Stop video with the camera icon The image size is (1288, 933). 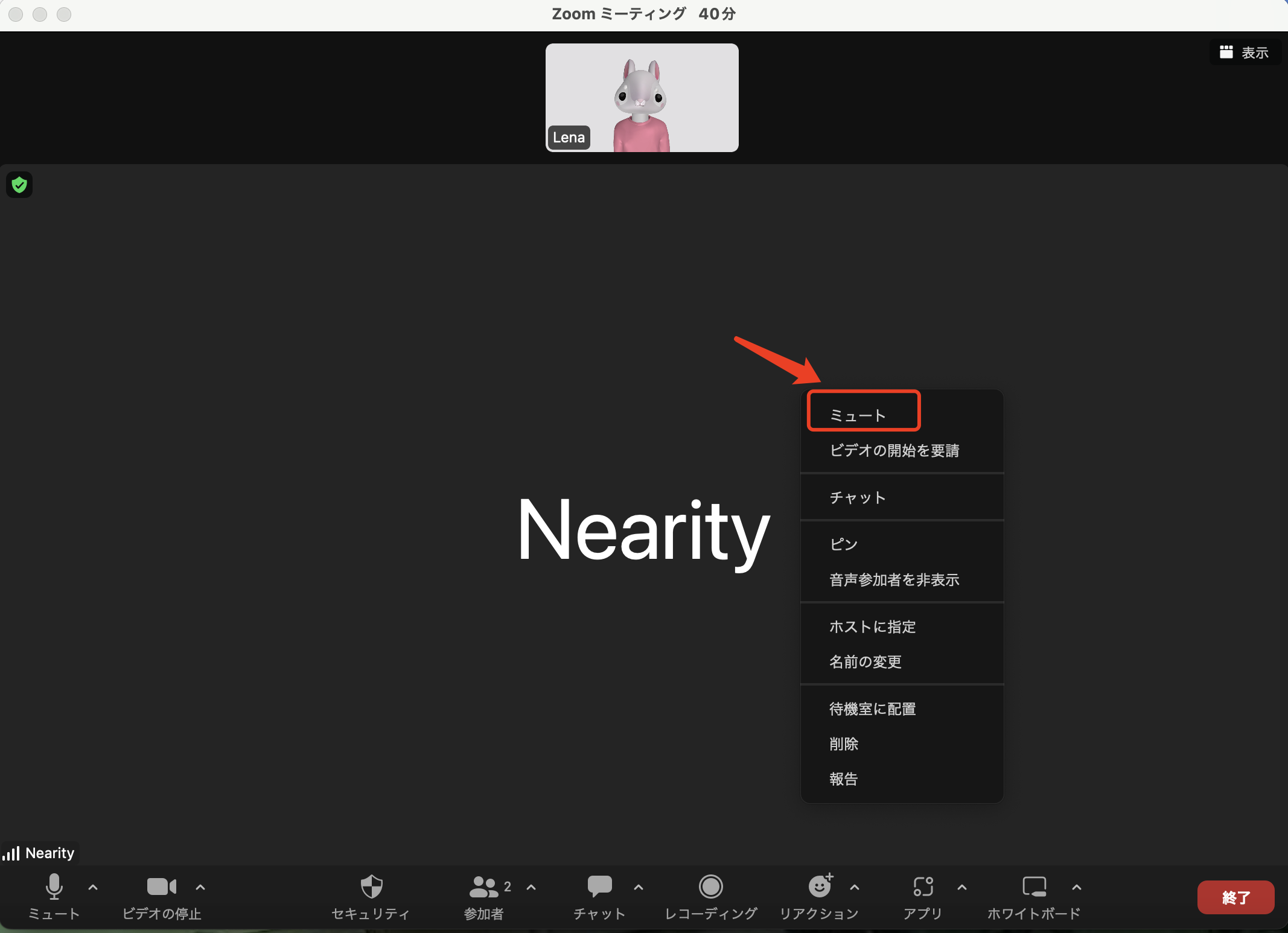[x=162, y=887]
